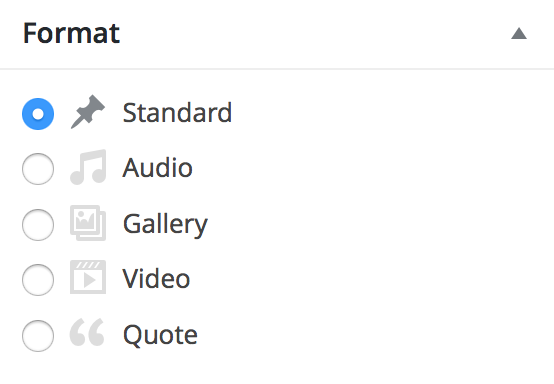
Task: Select the Standard radio button
Action: point(38,114)
